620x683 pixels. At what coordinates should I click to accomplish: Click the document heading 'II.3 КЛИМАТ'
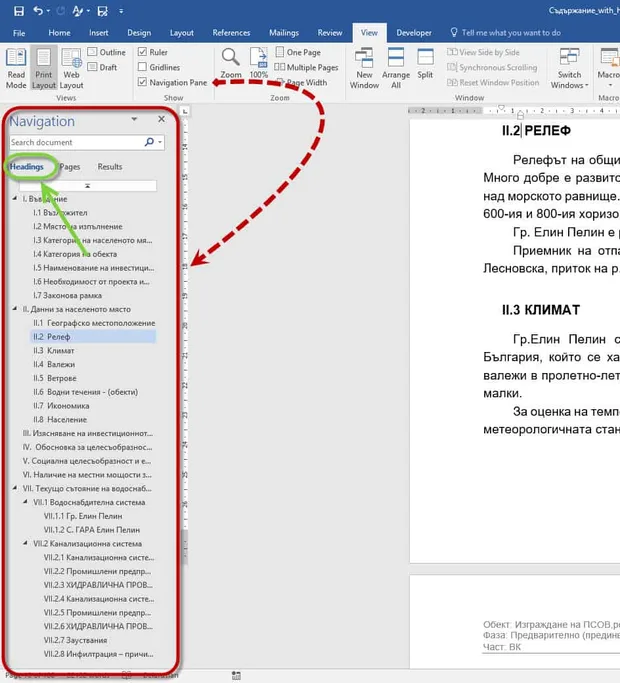541,310
